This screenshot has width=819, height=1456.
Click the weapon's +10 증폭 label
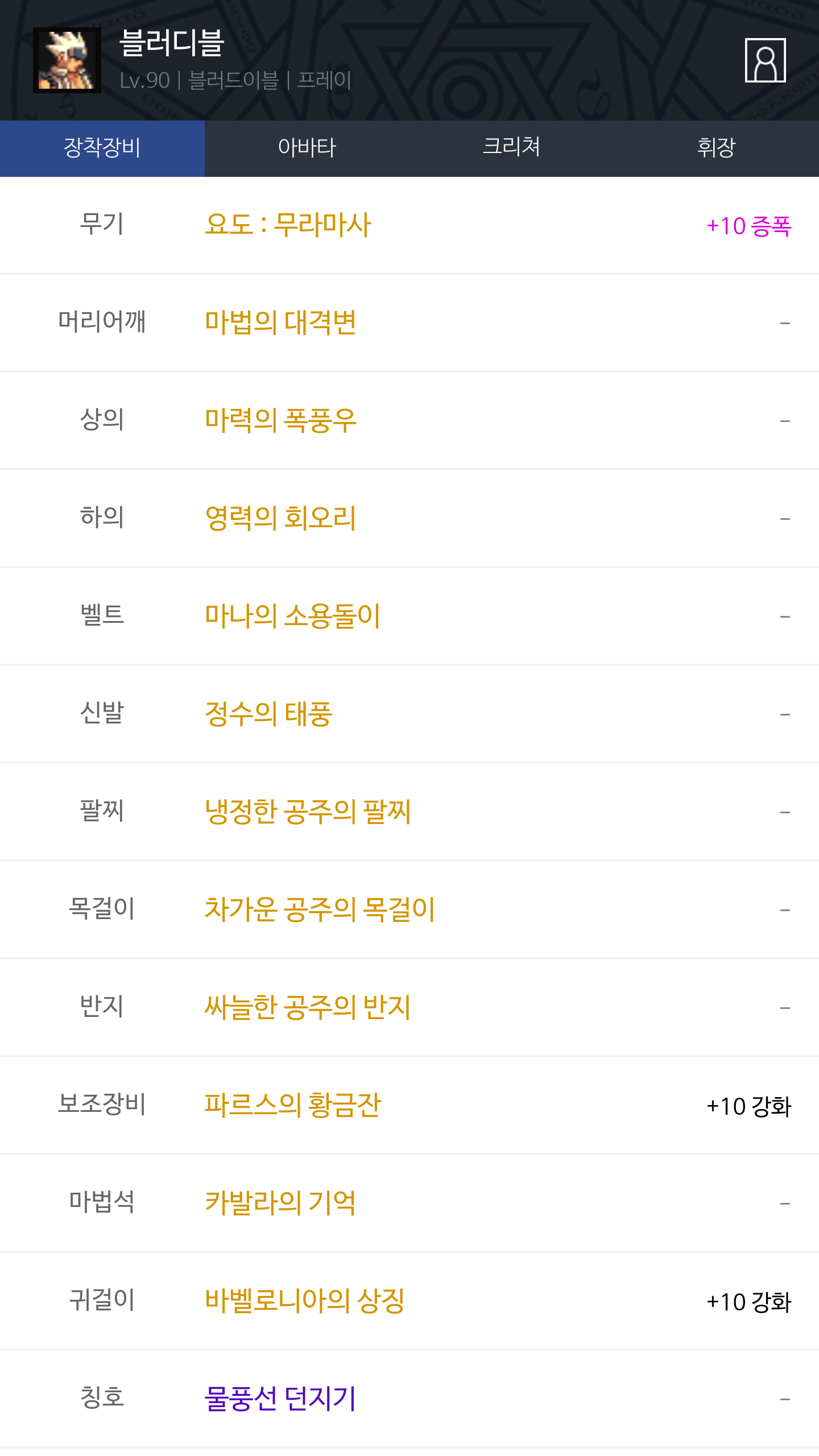[x=748, y=226]
